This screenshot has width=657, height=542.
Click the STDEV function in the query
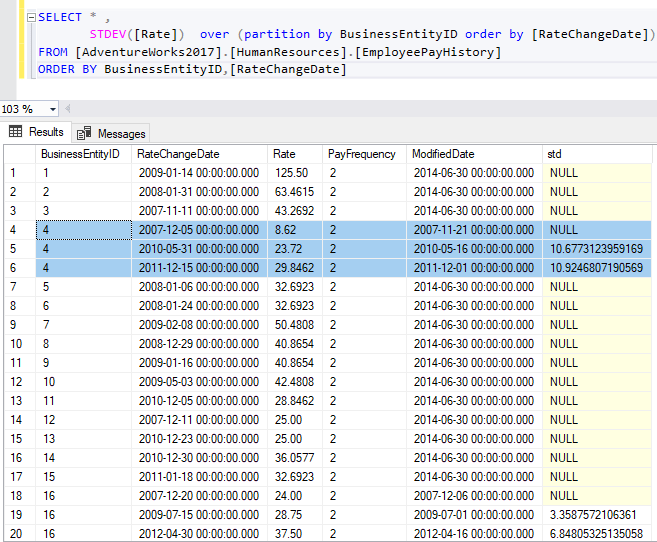point(108,34)
